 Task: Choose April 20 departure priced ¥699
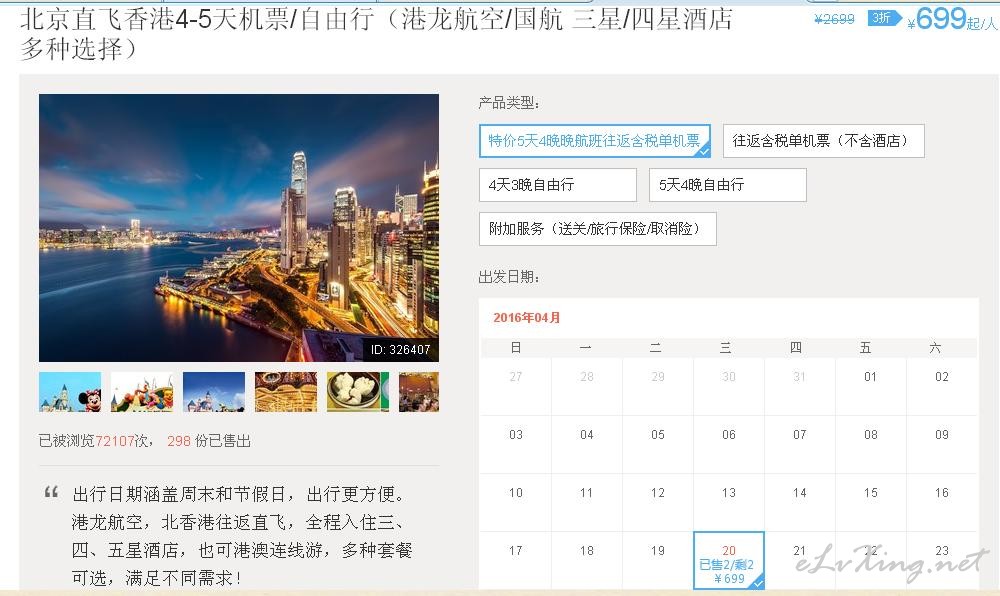(729, 561)
